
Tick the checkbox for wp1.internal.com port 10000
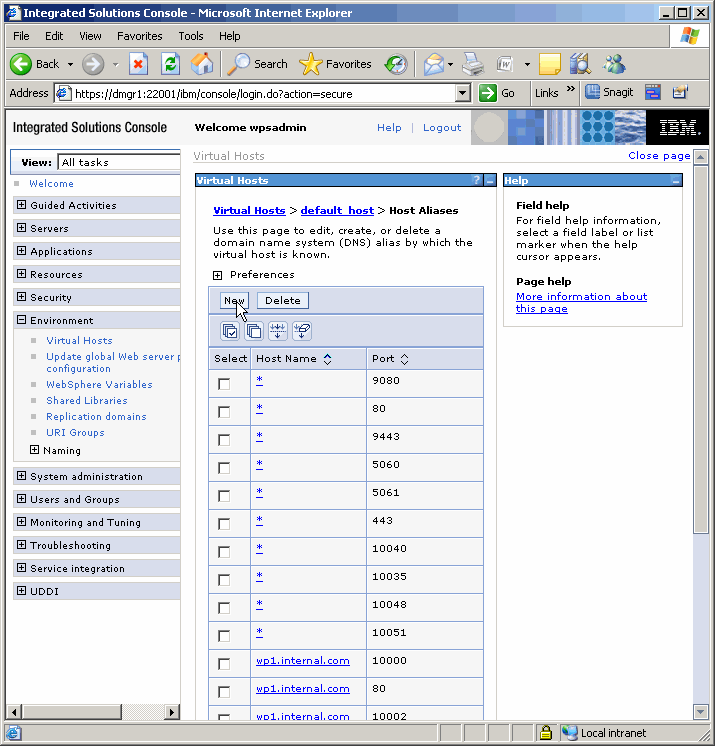[224, 664]
